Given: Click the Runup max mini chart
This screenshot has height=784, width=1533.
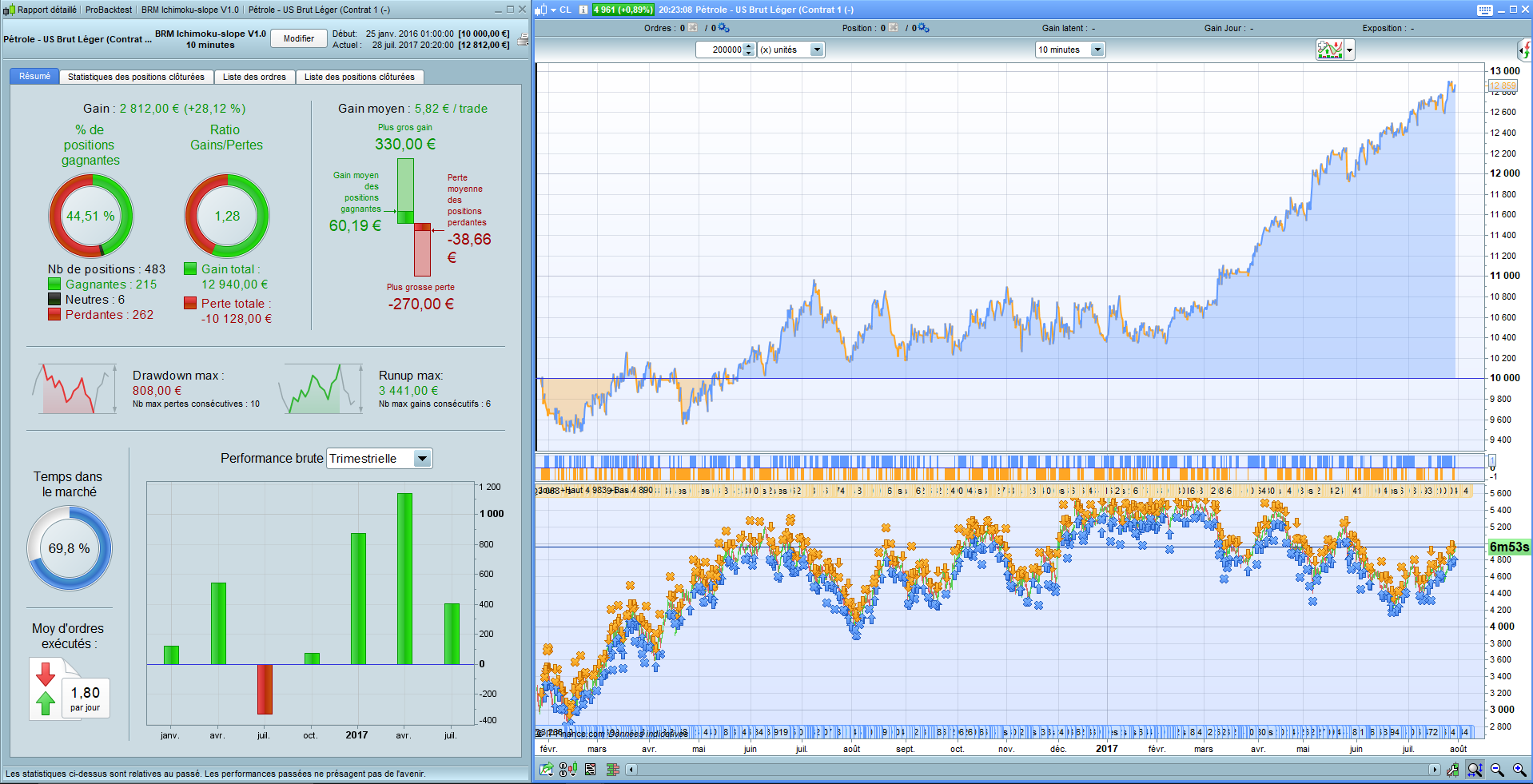Looking at the screenshot, I should point(320,388).
